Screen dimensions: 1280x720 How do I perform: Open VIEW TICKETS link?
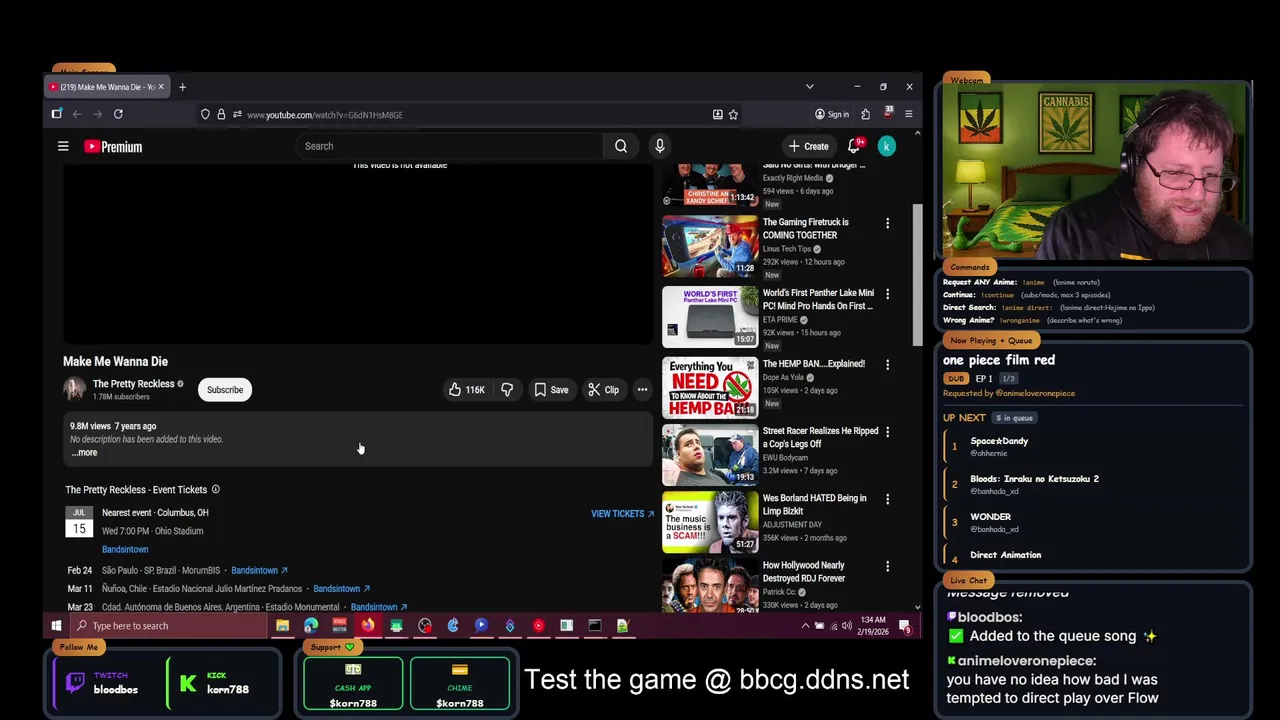(622, 514)
